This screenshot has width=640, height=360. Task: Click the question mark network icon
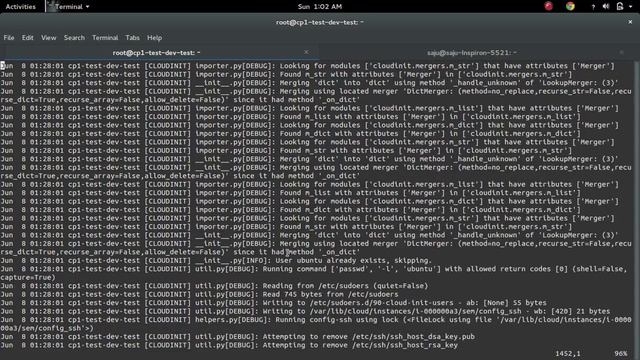point(593,7)
